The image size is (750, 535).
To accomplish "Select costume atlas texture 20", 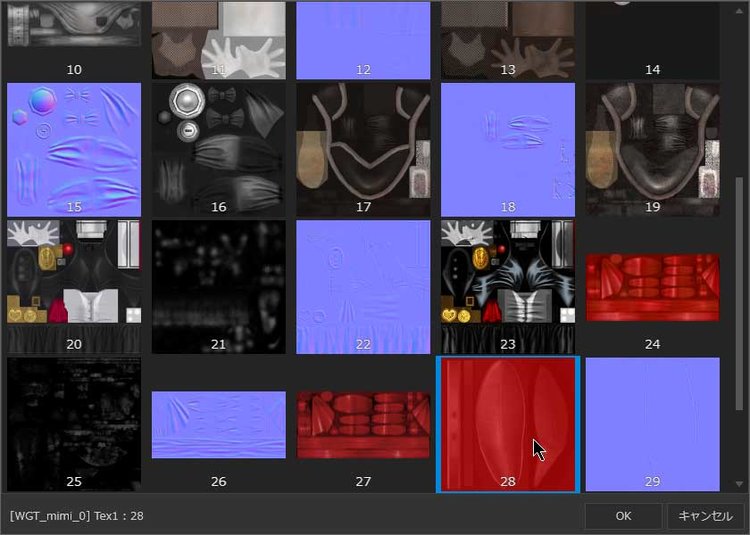I will coord(74,287).
